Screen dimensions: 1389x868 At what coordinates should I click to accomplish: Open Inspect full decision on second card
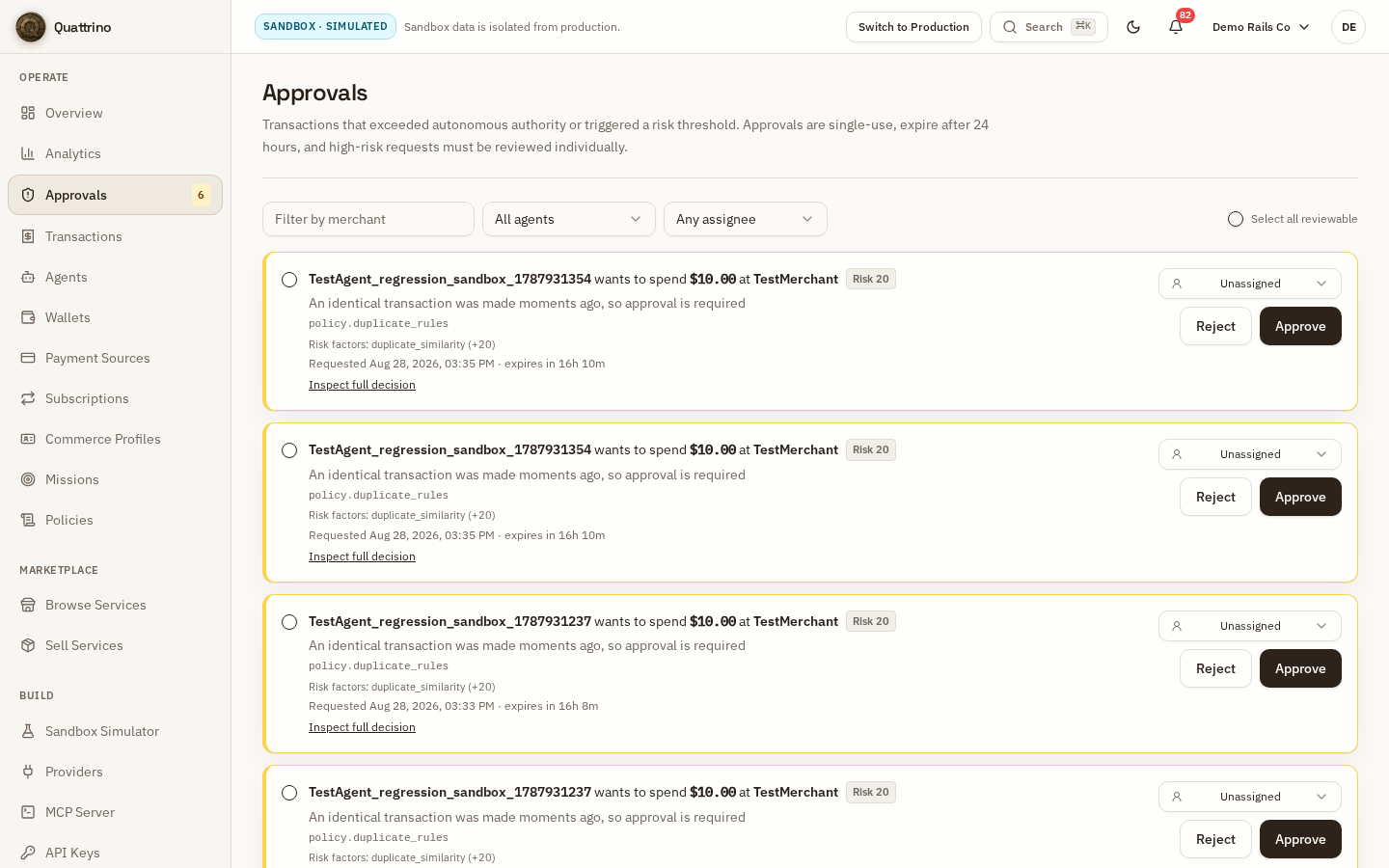point(362,556)
